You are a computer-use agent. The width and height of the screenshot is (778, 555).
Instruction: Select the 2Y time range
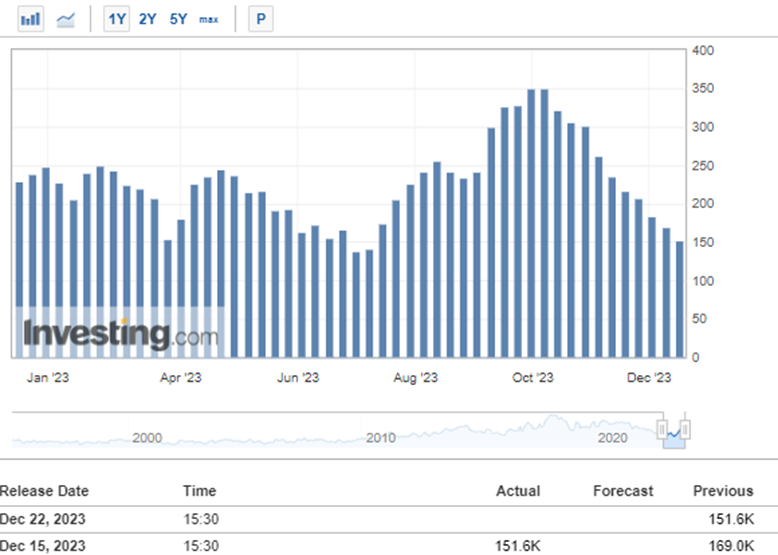[x=147, y=19]
